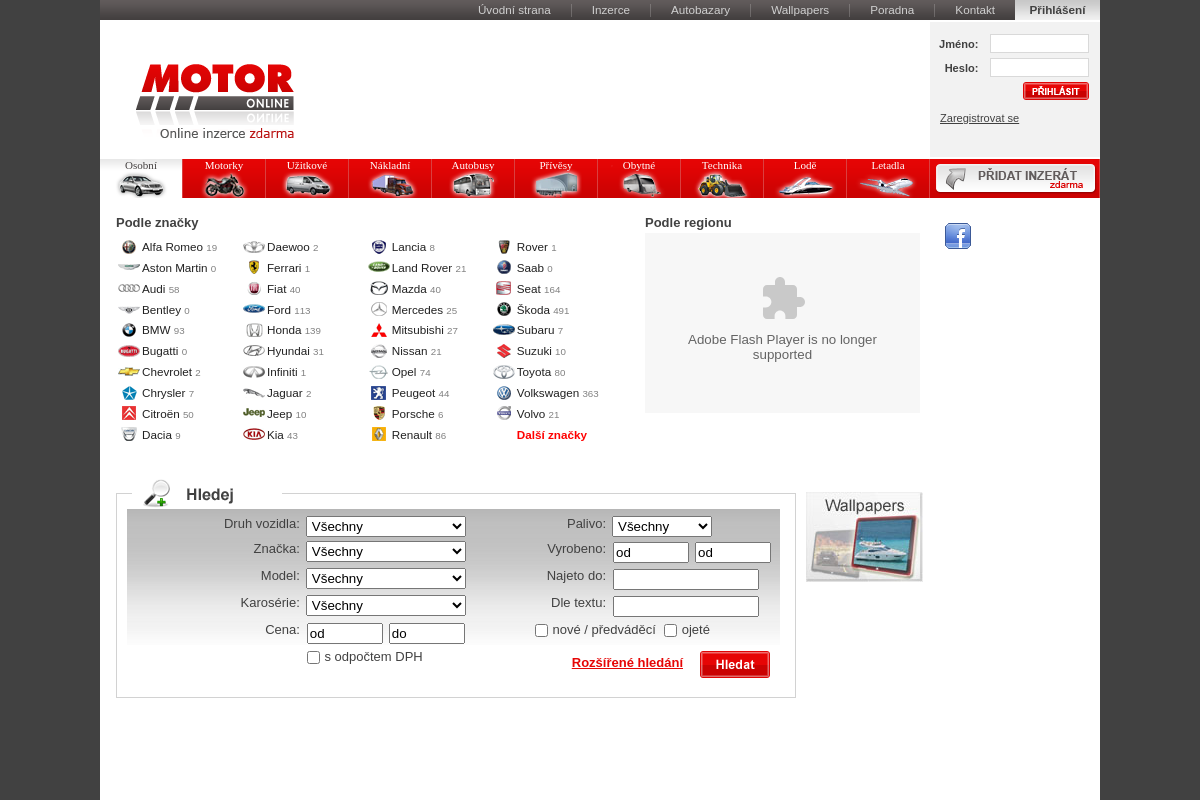This screenshot has height=800, width=1200.
Task: Open the Druh vozidla dropdown
Action: [385, 526]
